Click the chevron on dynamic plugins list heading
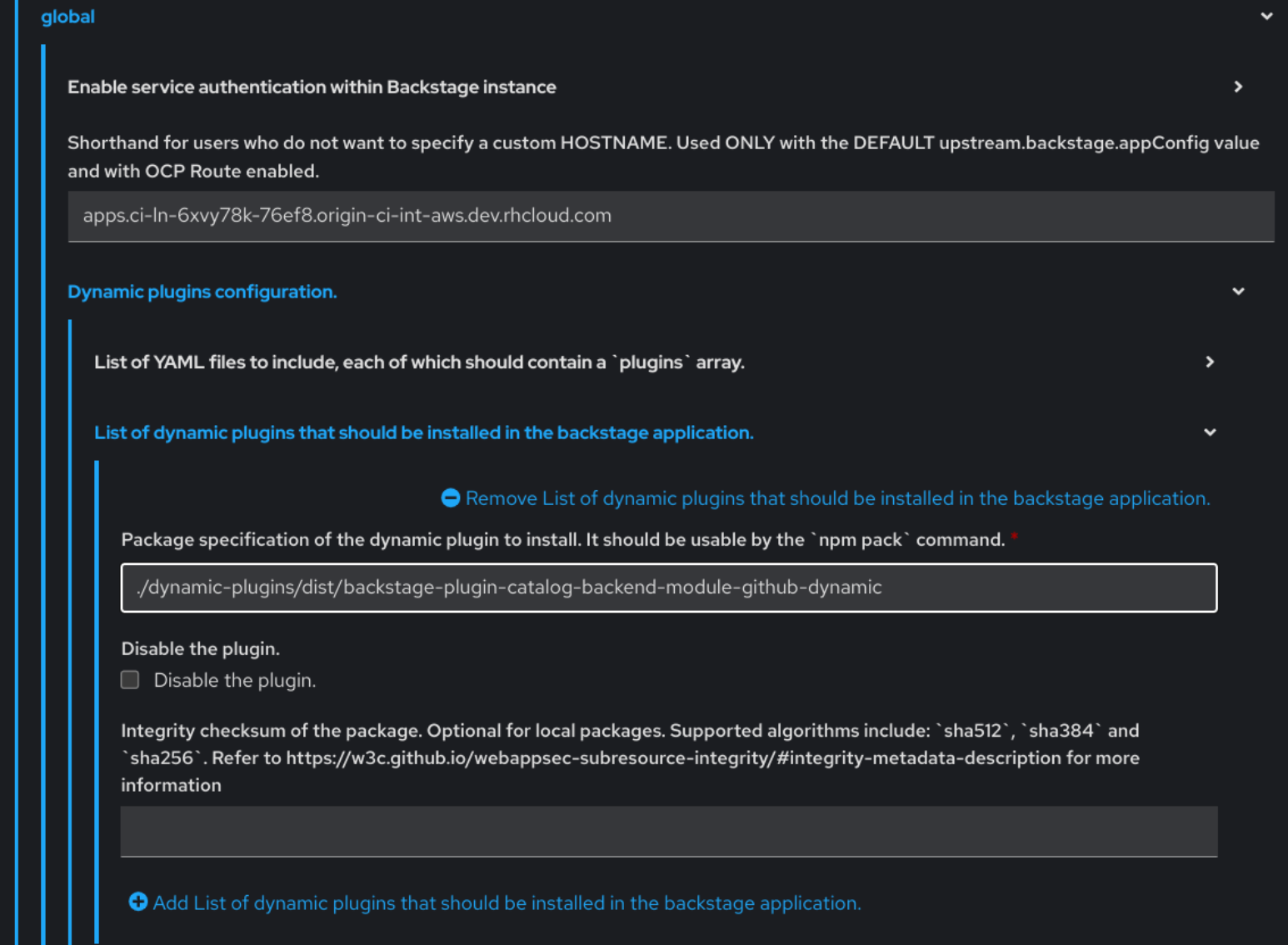Screen dimensions: 1288x945 click(1210, 432)
